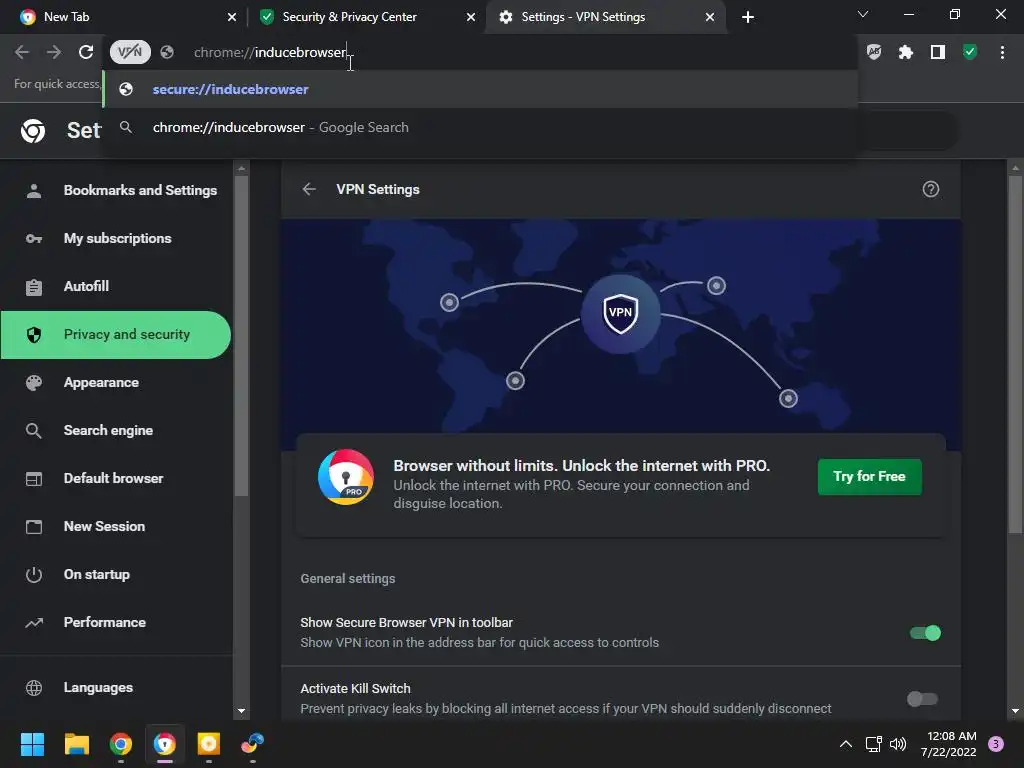Select chrome://inducebrowser Google Search suggestion

pos(480,127)
